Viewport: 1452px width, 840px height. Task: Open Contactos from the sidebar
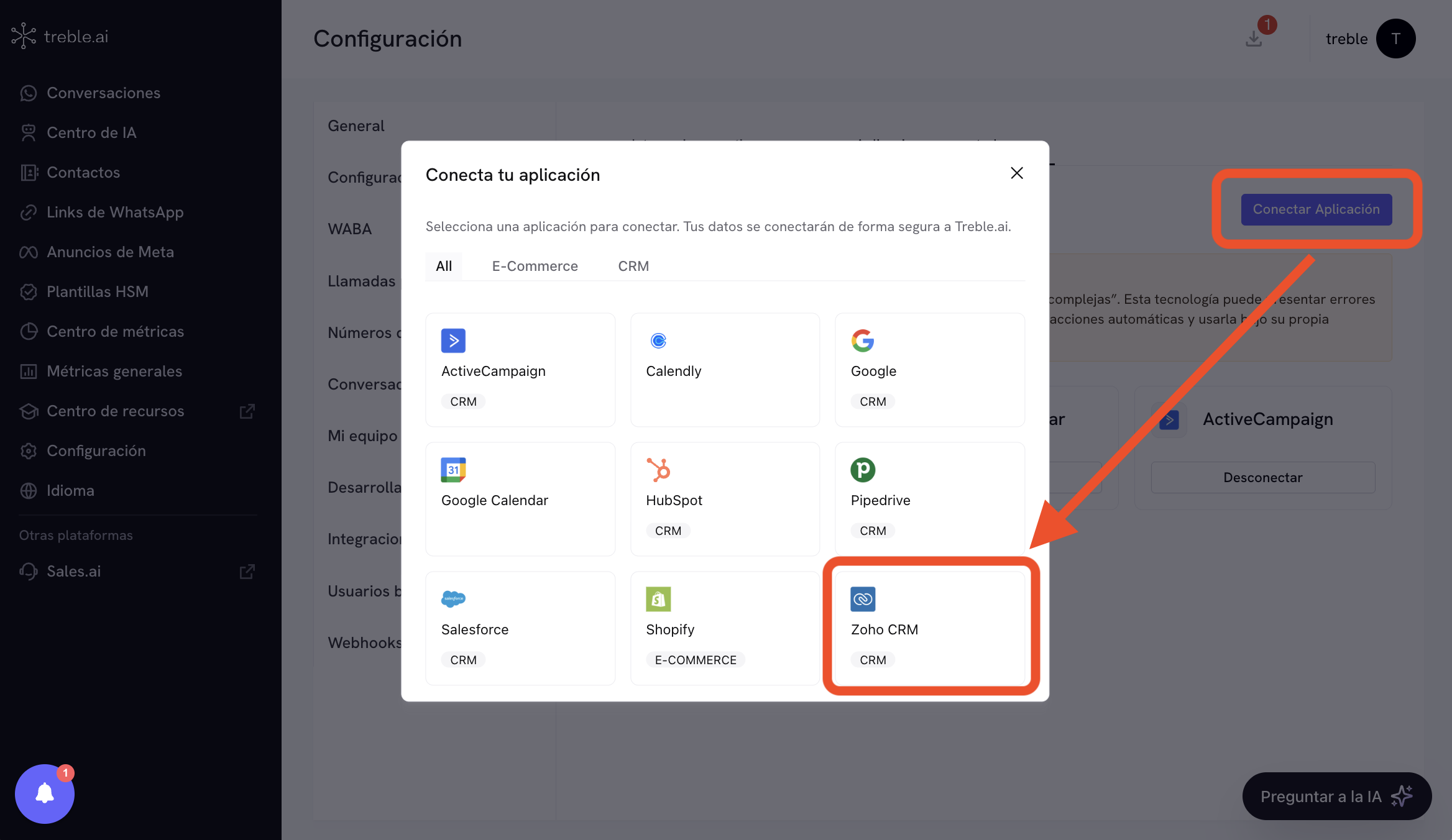tap(83, 172)
